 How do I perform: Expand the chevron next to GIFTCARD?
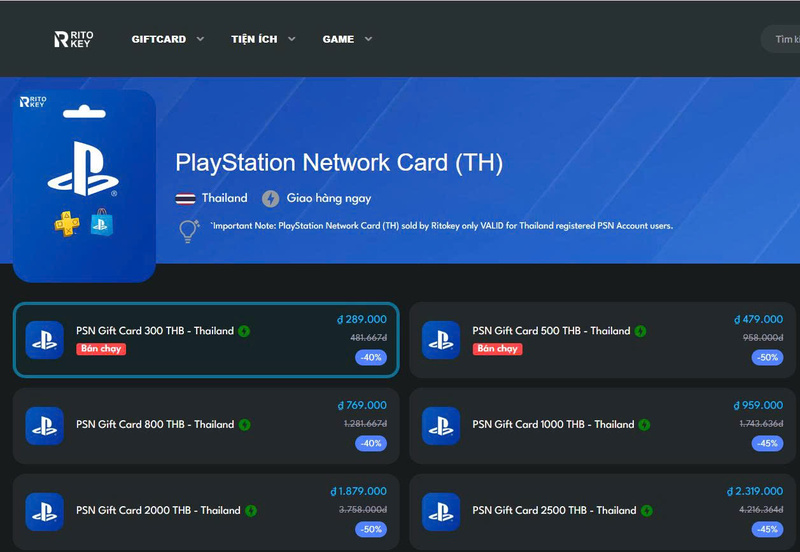coord(201,39)
